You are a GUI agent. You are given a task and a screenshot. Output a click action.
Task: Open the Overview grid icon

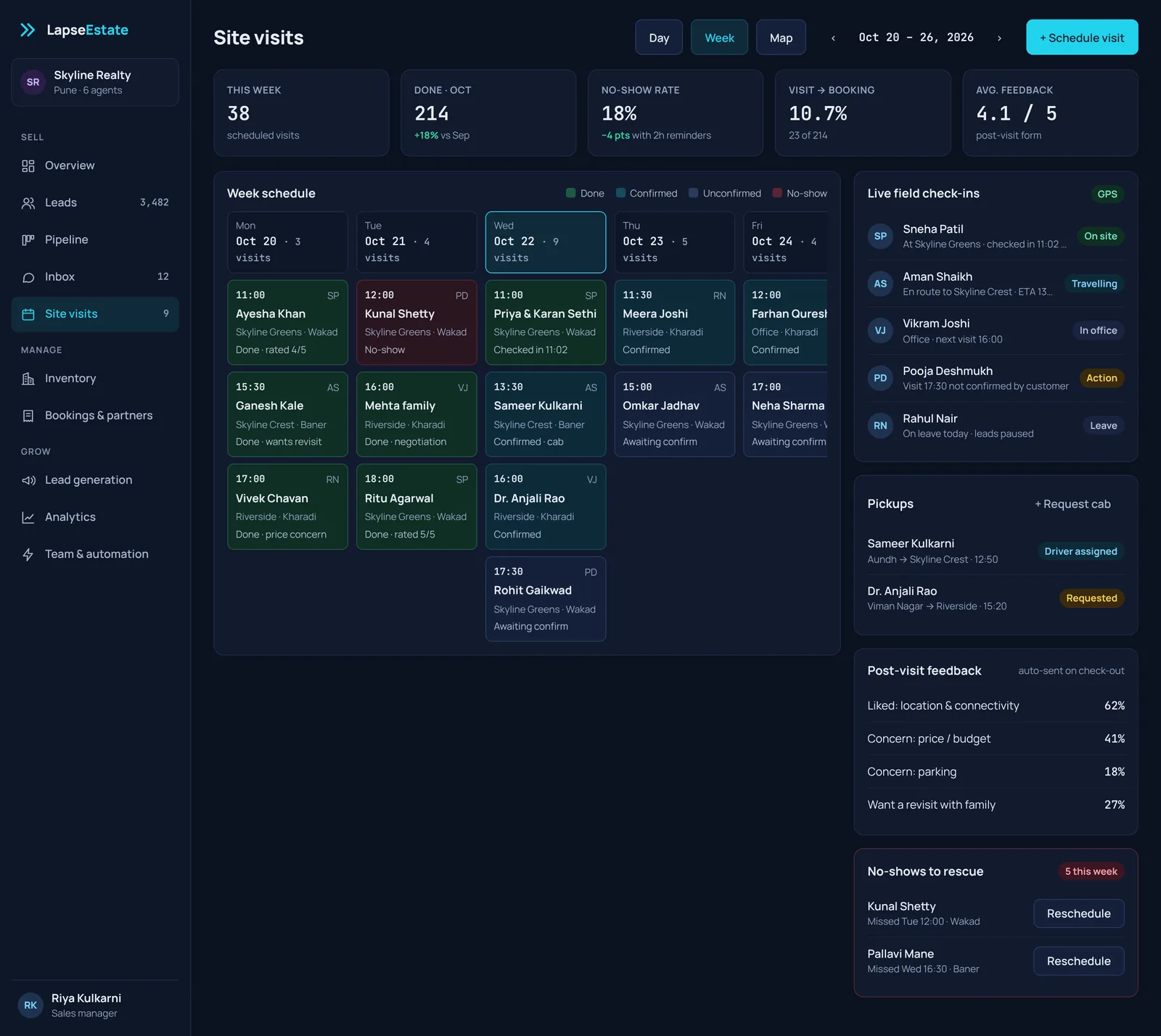pos(28,166)
